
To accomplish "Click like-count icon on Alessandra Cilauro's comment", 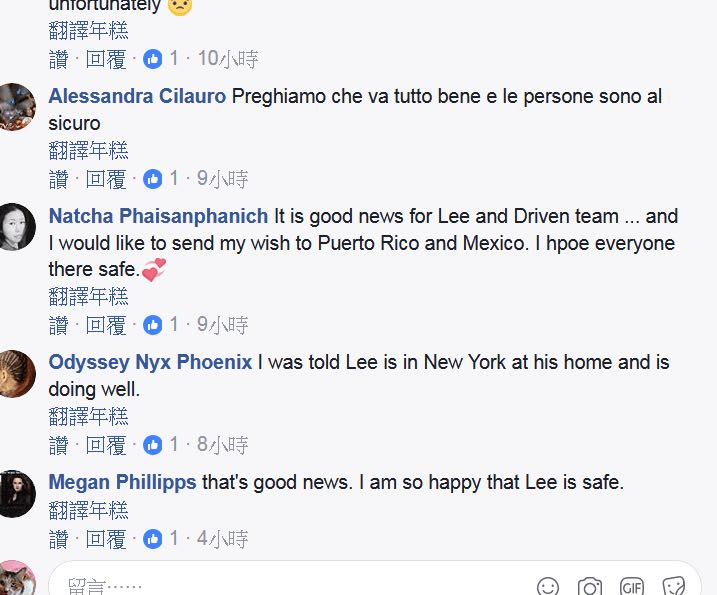I will point(153,179).
